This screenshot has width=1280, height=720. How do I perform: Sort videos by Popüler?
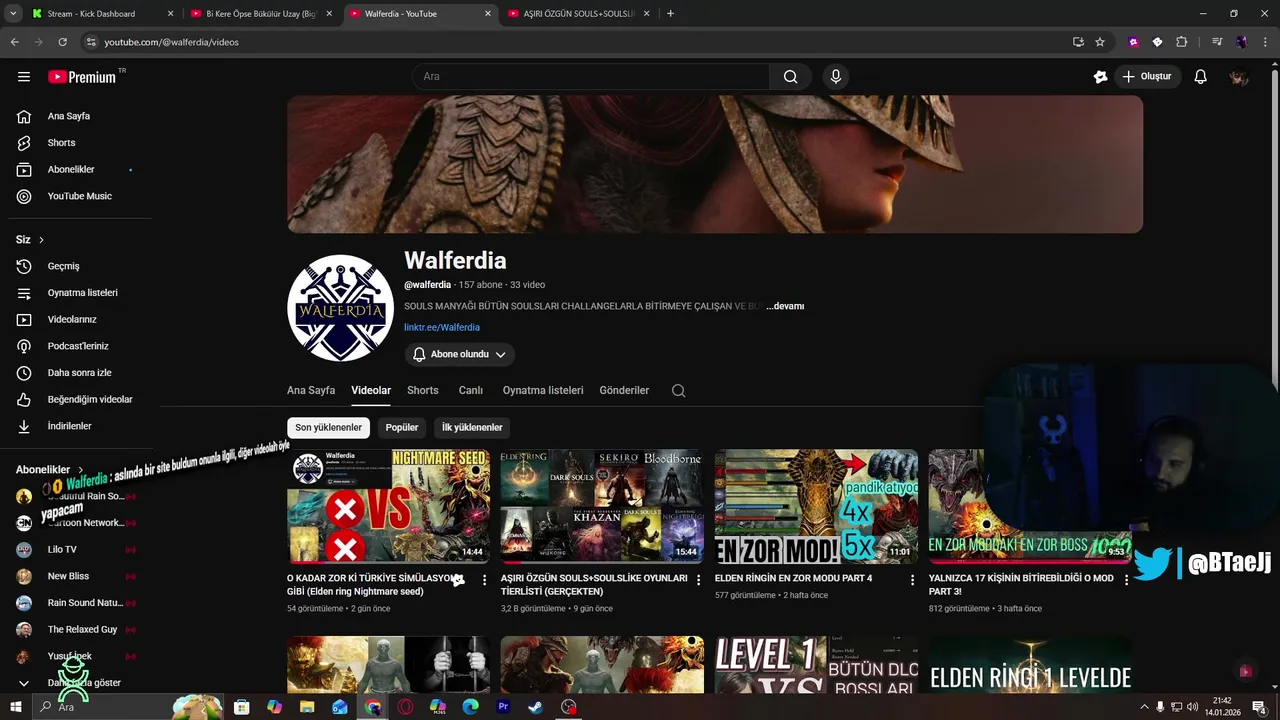click(x=402, y=427)
